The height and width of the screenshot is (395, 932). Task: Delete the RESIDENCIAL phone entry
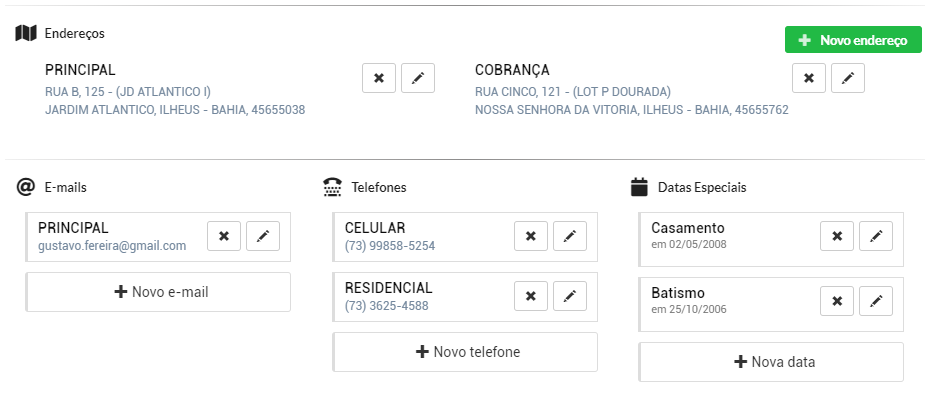point(531,296)
